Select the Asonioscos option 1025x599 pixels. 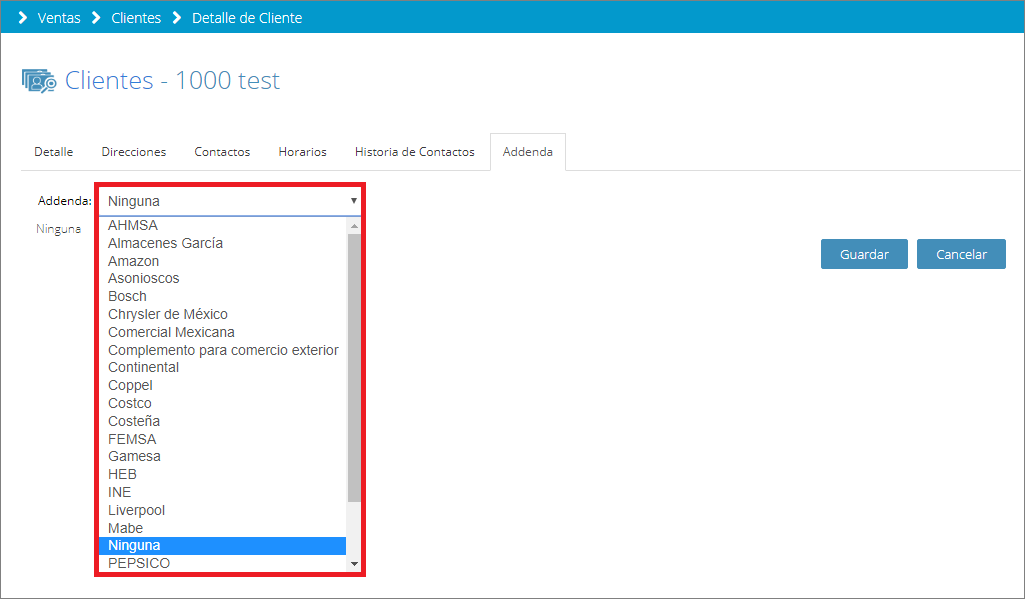[x=222, y=279]
